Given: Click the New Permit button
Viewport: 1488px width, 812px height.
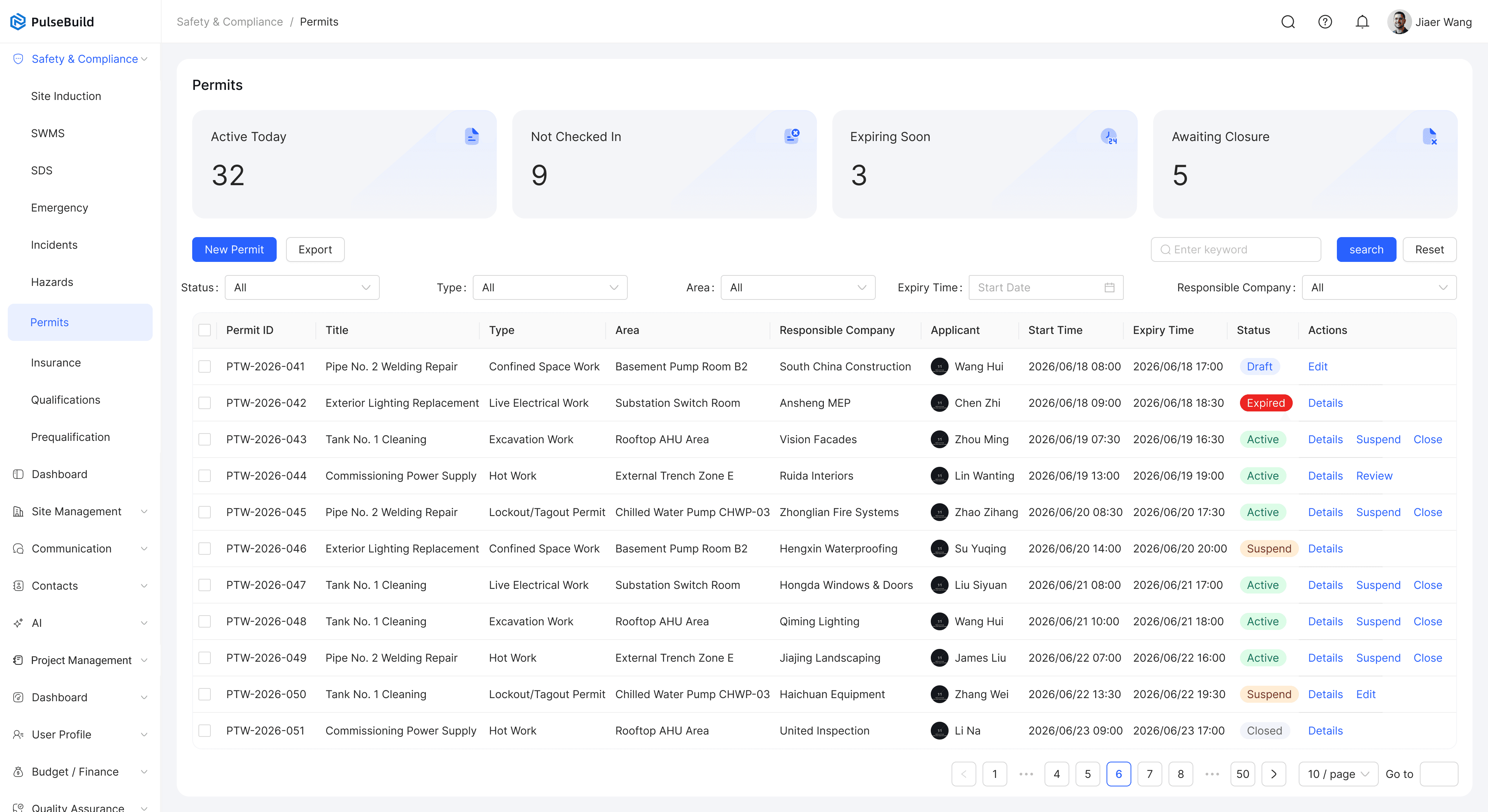Looking at the screenshot, I should tap(234, 249).
